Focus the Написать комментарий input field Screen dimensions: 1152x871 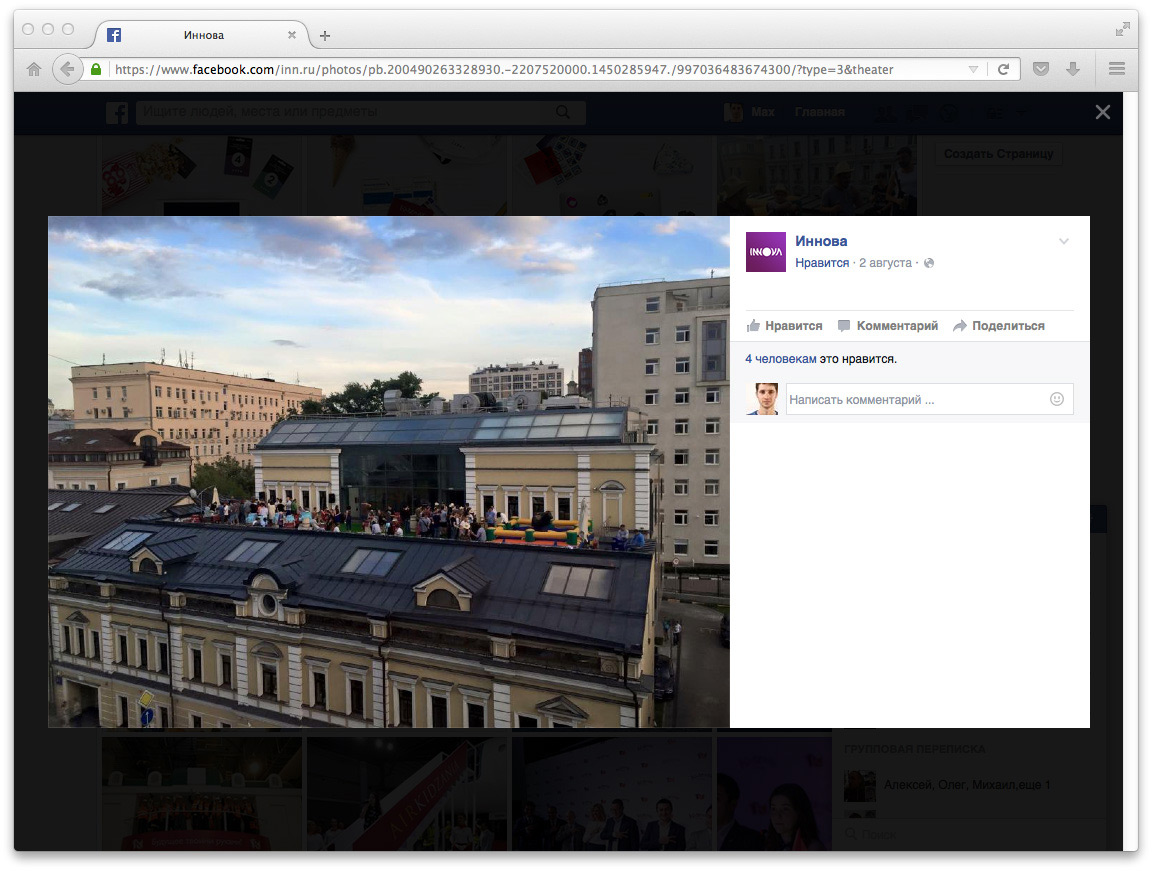pos(915,400)
